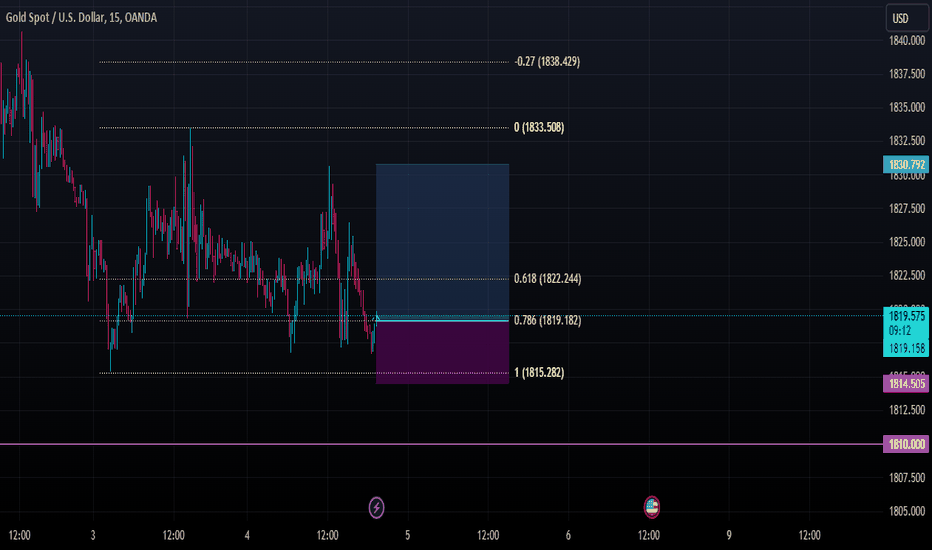Select the purple horizontal line at 1810
This screenshot has height=550, width=932.
tap(441, 444)
